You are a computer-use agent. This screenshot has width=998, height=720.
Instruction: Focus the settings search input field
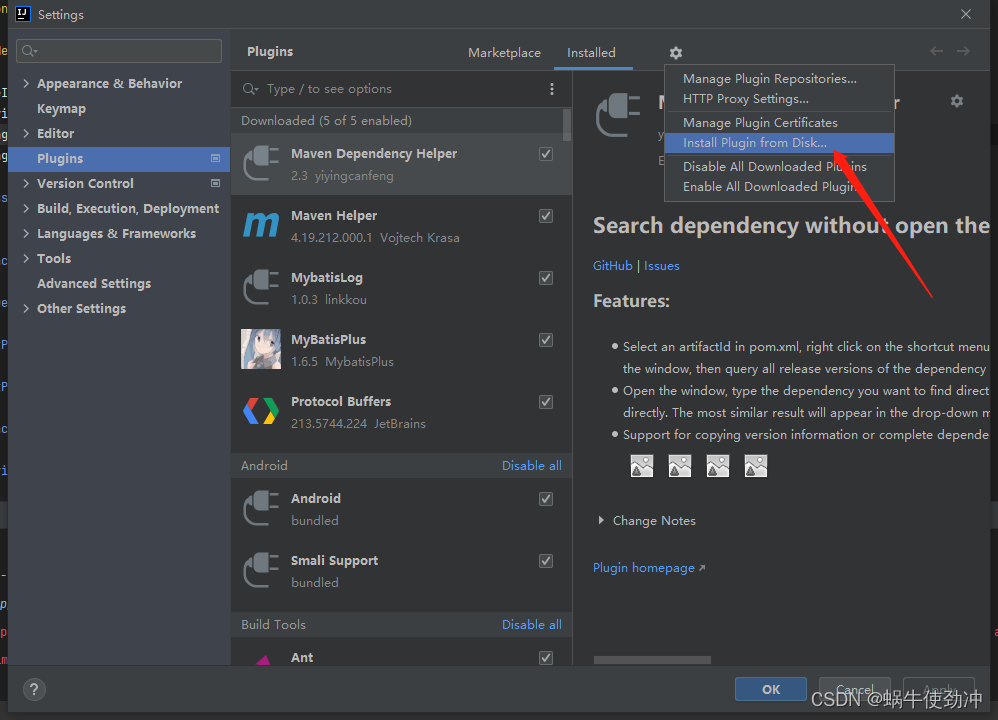[x=119, y=51]
